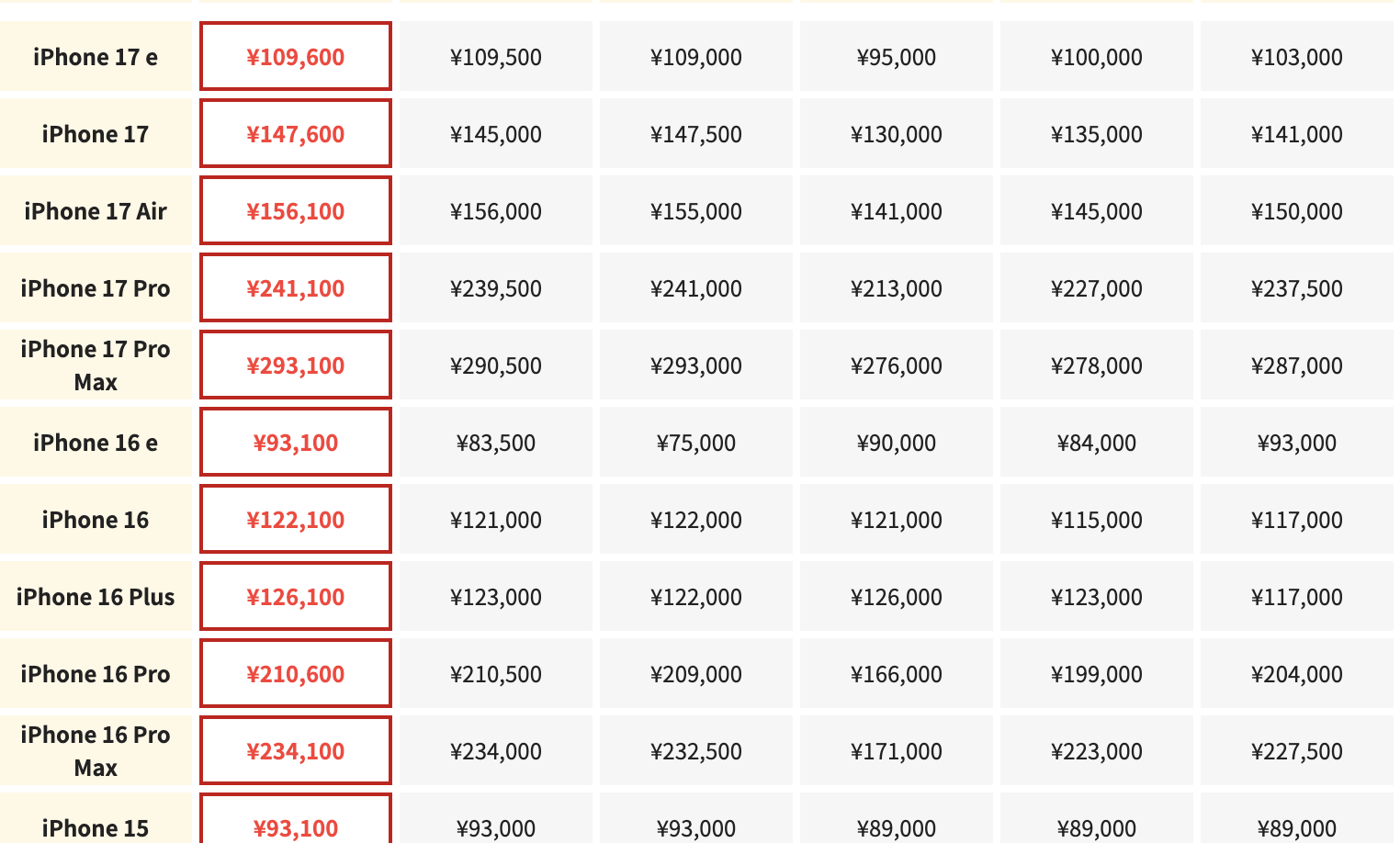The image size is (1400, 843).
Task: Select the iPhone 16 e row header
Action: [96, 443]
